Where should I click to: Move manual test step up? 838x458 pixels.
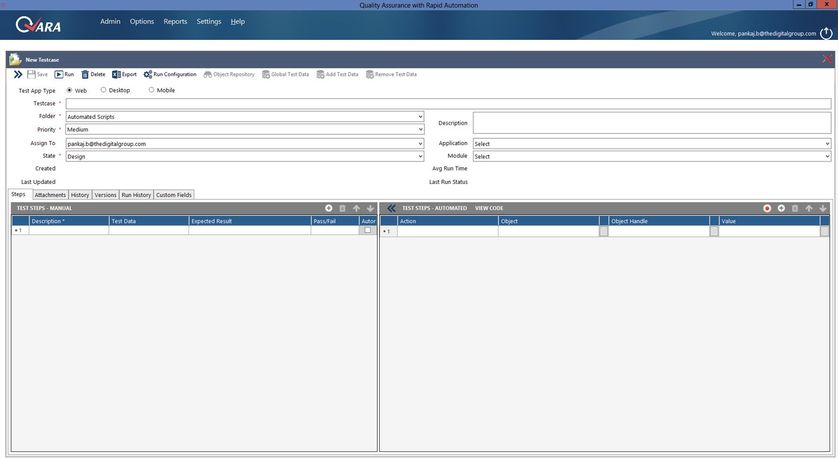pos(356,208)
